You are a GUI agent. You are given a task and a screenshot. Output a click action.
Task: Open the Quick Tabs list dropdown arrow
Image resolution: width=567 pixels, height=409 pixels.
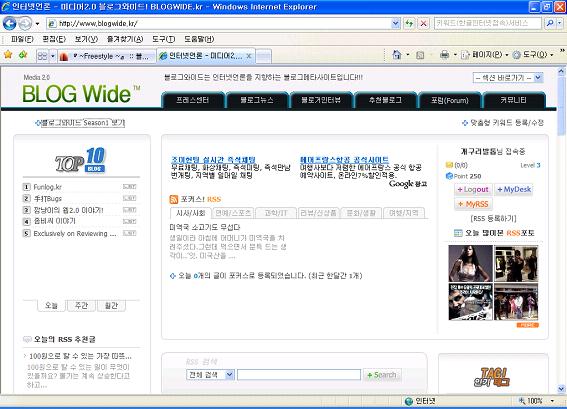(53, 56)
